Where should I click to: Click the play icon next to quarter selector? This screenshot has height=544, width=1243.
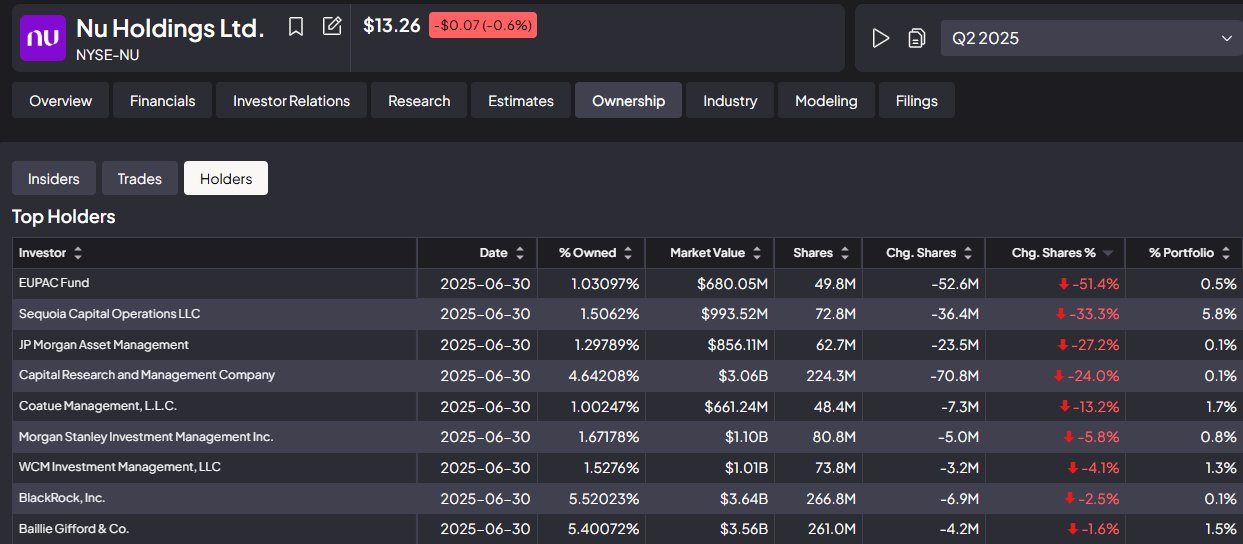tap(881, 38)
